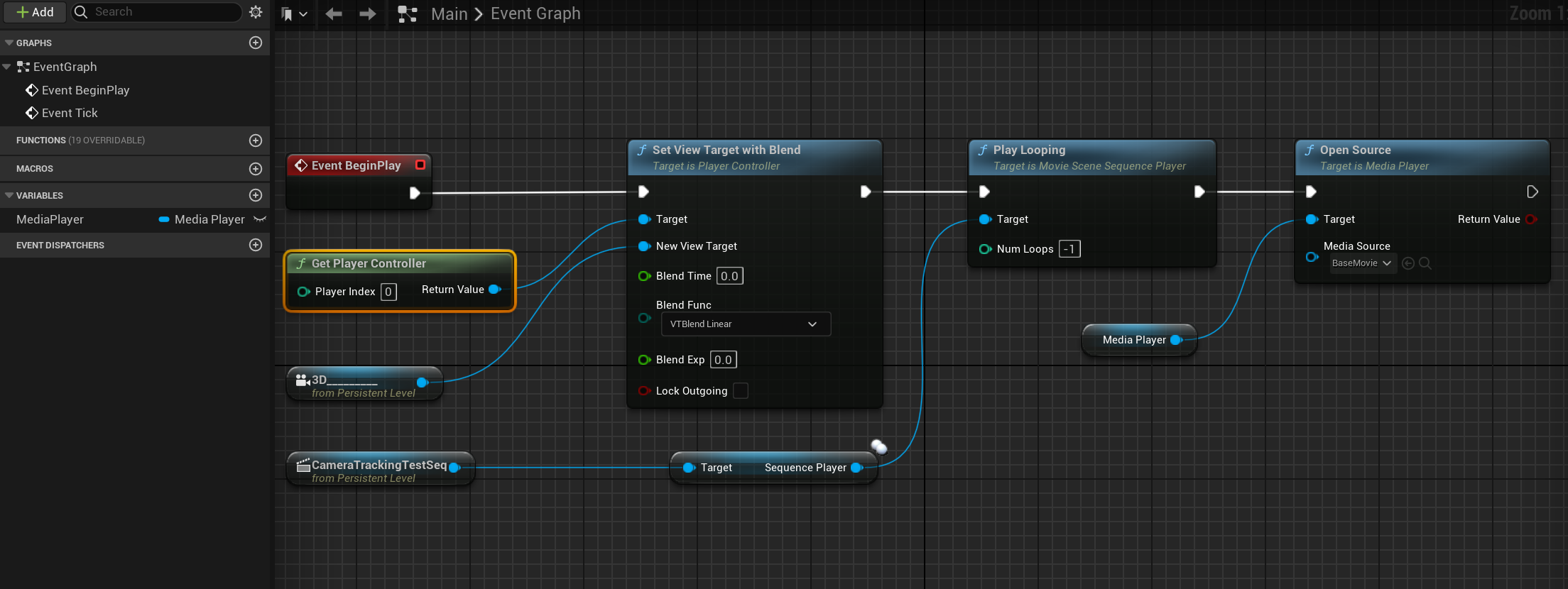Viewport: 1568px width, 589px height.
Task: Select Event BeginPlay in the tree
Action: coord(85,90)
